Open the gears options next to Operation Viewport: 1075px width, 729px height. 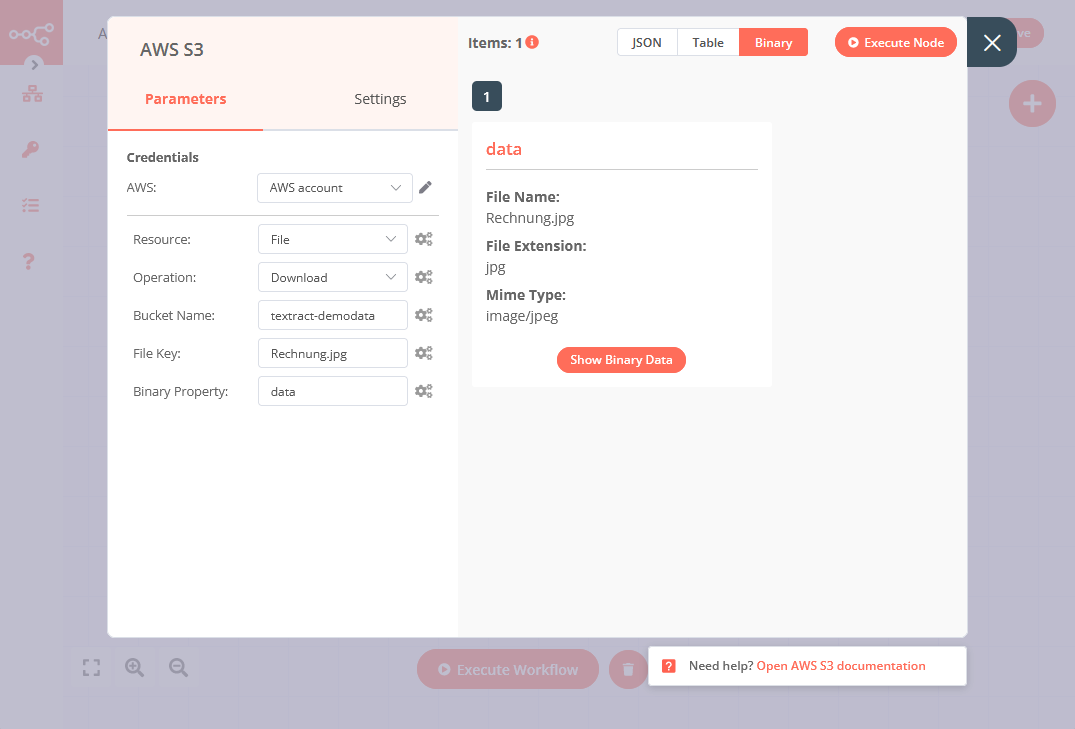pos(424,278)
